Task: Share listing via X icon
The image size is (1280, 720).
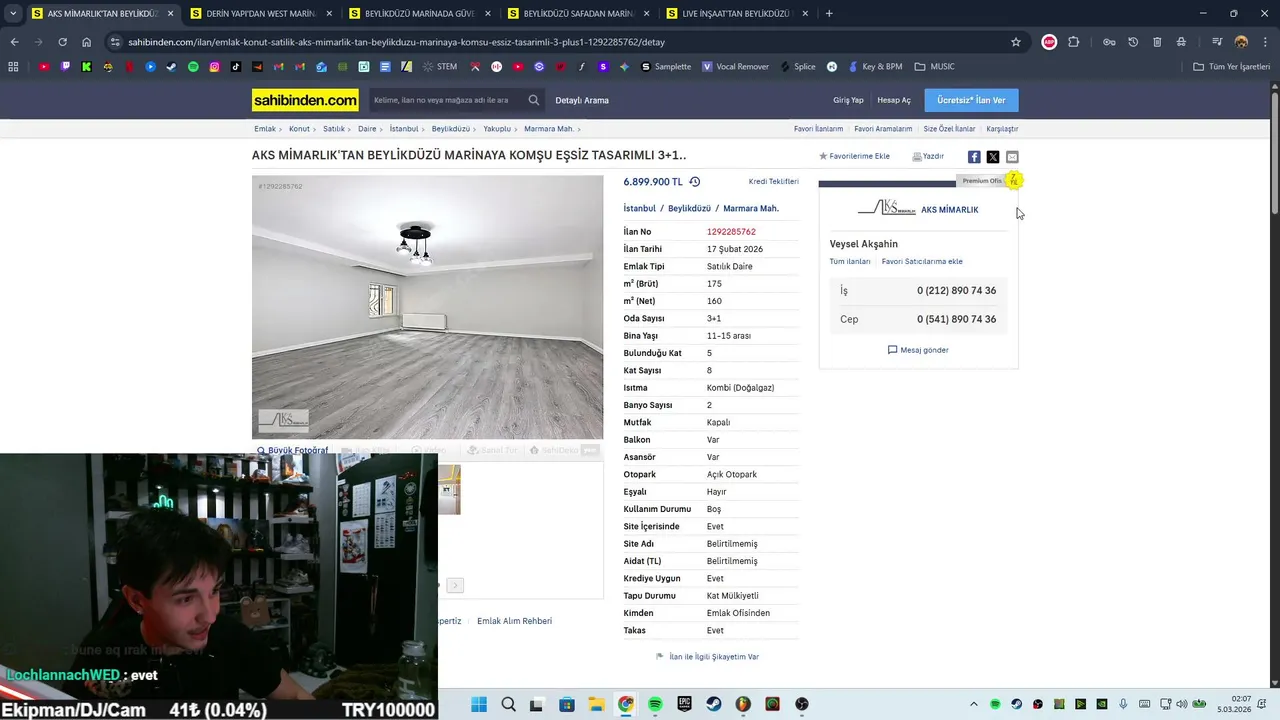Action: 993,157
